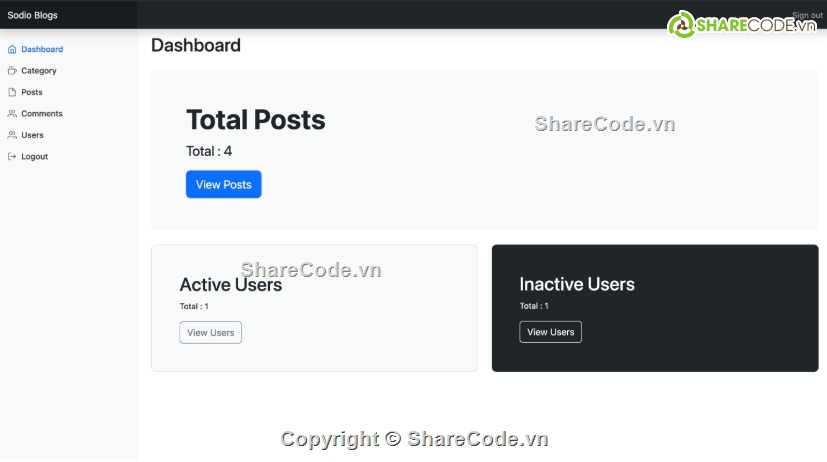827x462 pixels.
Task: Click the Sodio Blogs brand link
Action: [33, 15]
